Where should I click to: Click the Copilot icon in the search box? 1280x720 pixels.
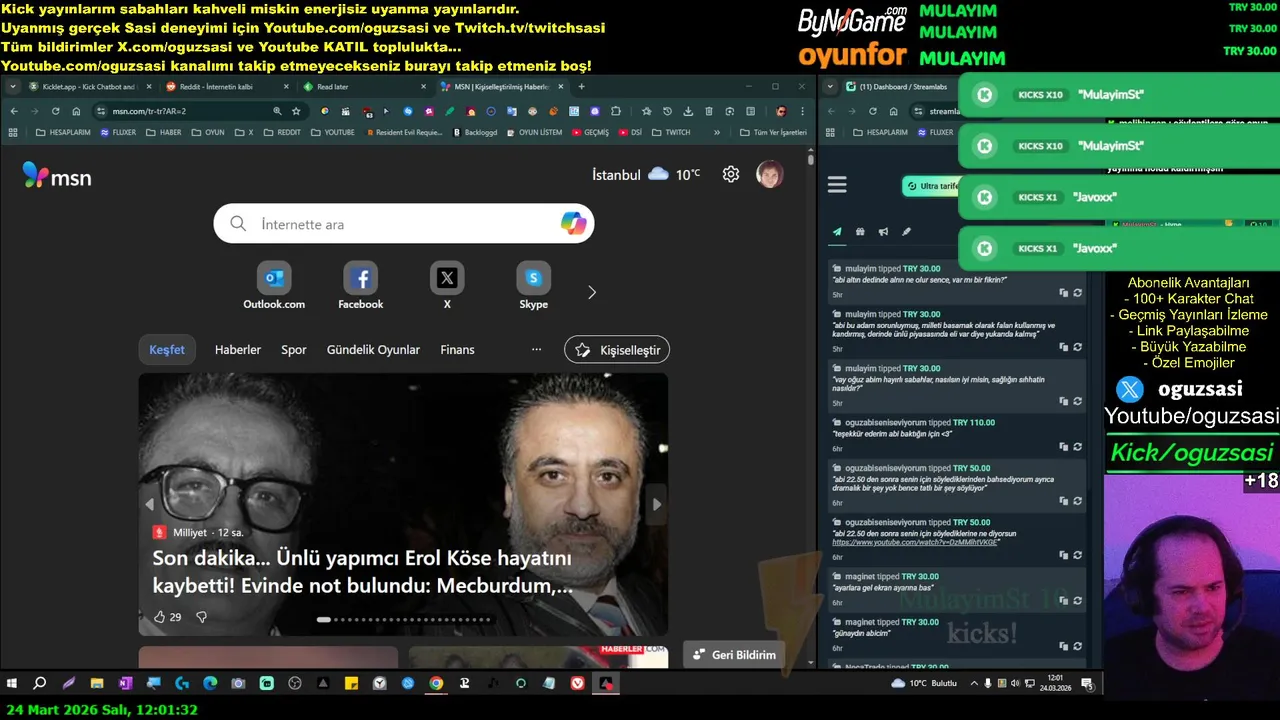click(x=573, y=224)
